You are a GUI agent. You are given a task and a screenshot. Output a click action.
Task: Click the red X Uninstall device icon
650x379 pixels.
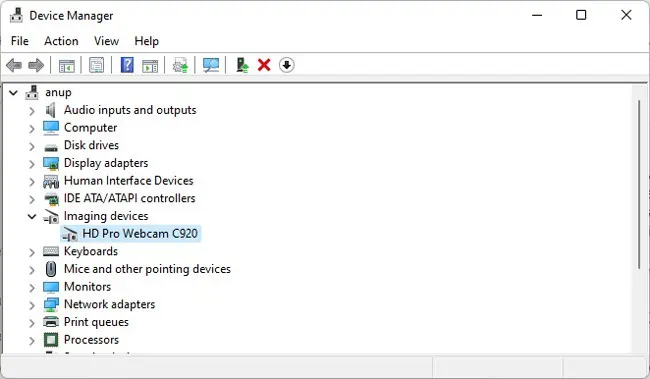pos(264,65)
